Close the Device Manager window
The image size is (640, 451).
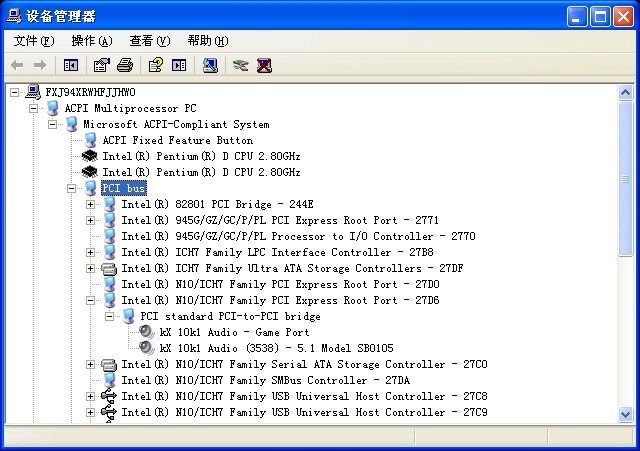coord(623,17)
